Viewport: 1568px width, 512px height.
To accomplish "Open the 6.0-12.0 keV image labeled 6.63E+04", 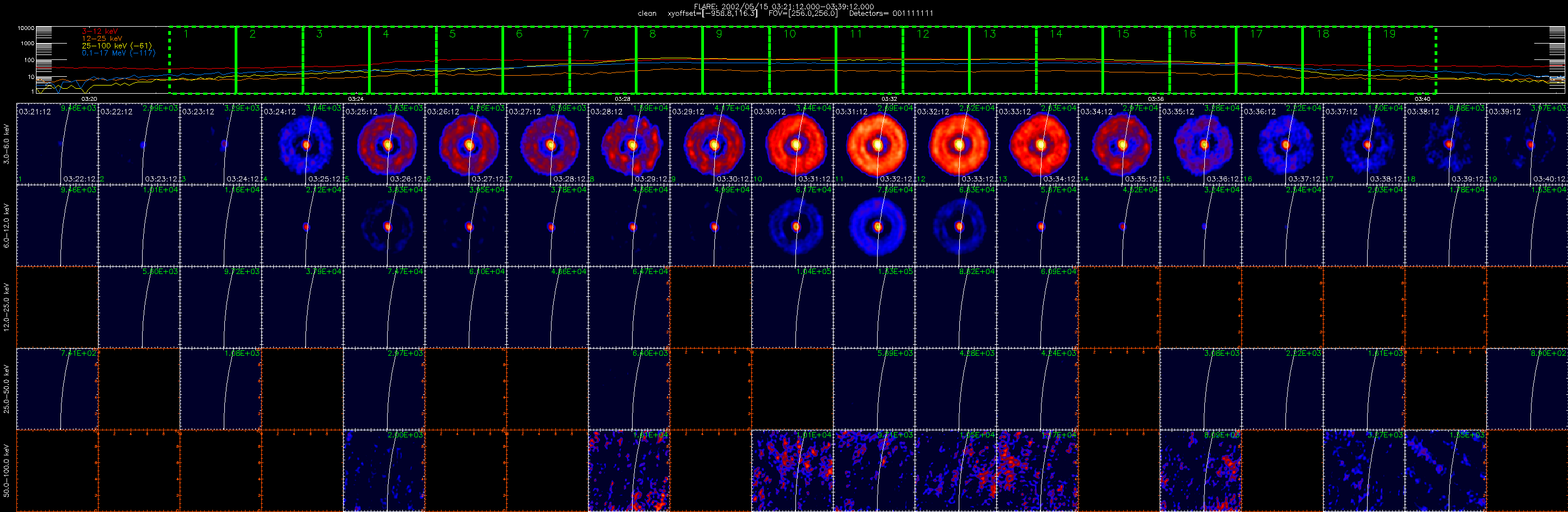I will 955,225.
